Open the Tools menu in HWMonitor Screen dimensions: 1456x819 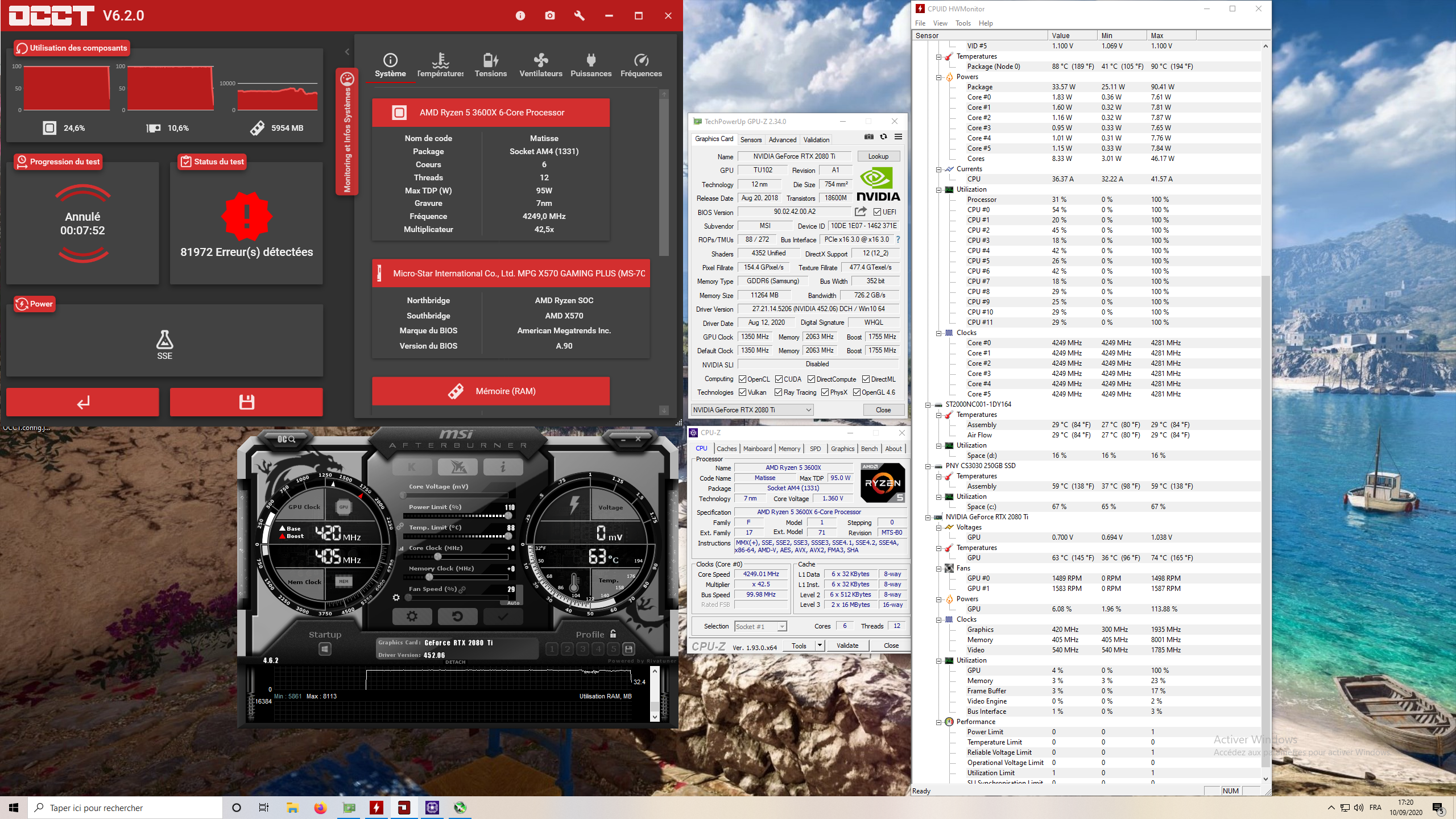coord(962,23)
